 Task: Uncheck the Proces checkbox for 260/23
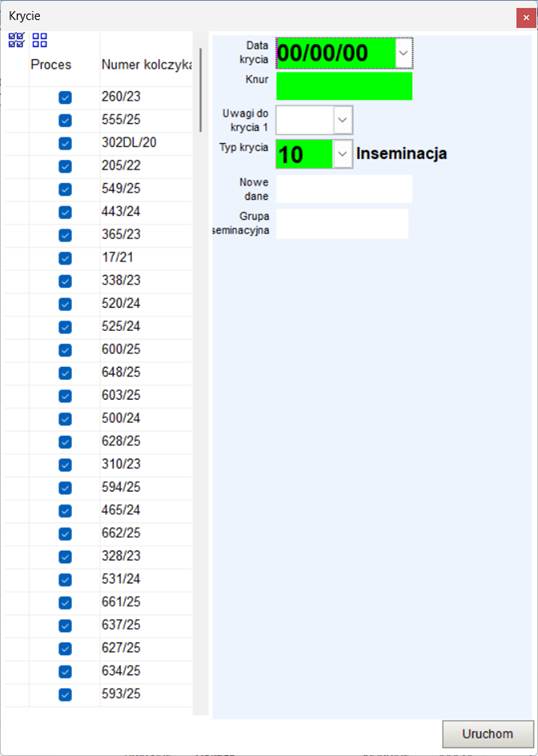point(65,97)
